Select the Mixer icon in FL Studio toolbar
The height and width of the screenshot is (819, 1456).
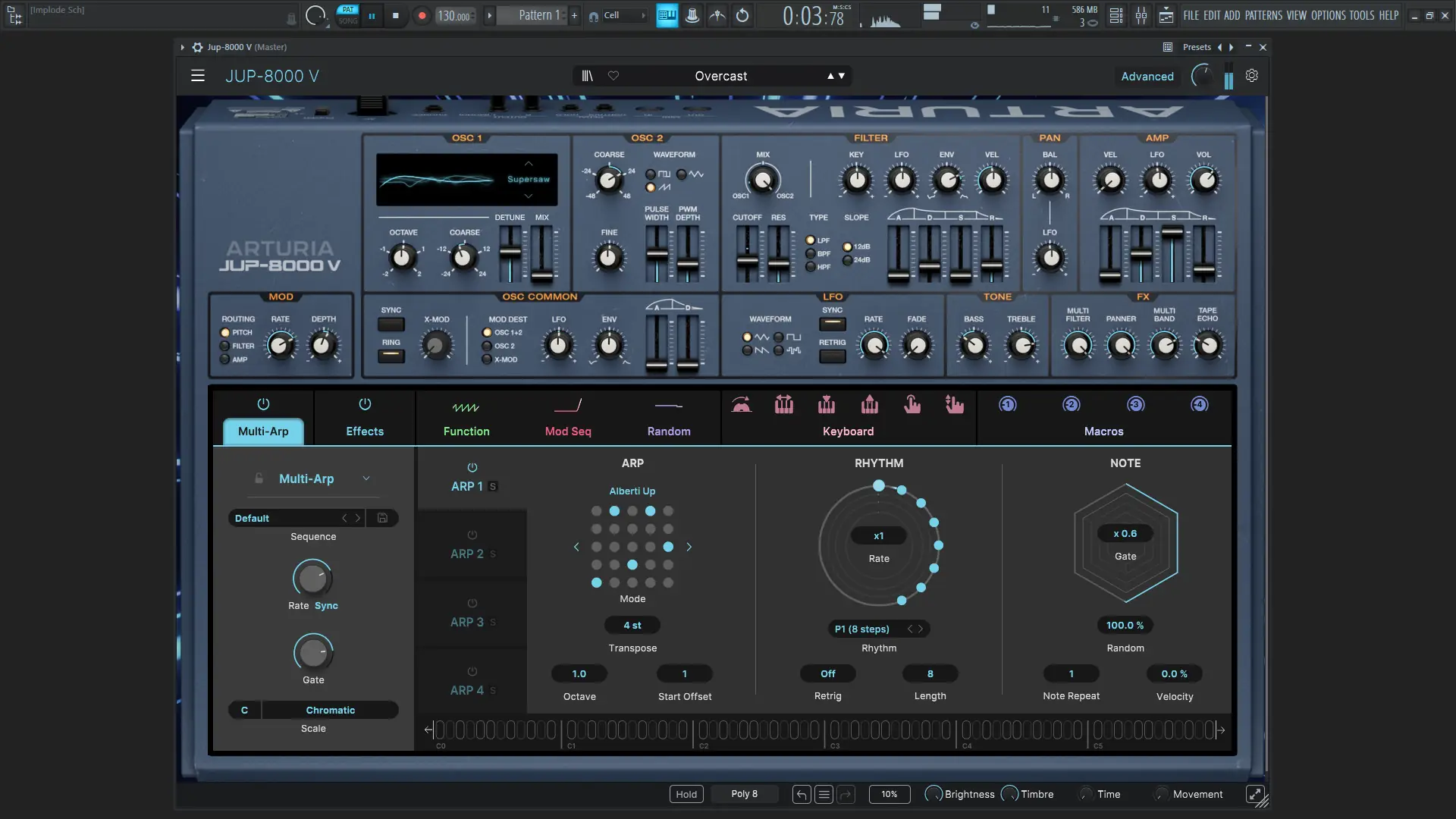pyautogui.click(x=1141, y=16)
